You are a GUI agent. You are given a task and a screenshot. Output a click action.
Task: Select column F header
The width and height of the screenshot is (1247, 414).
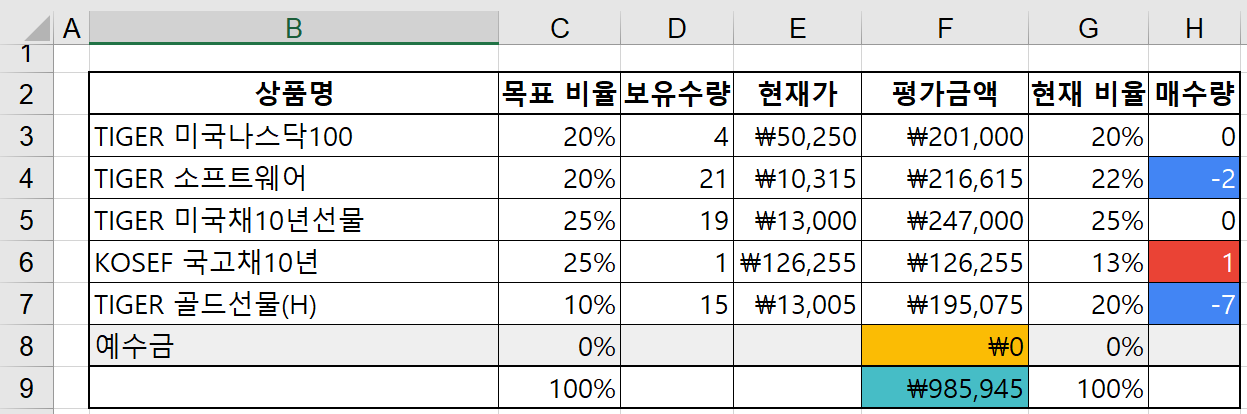tap(945, 28)
